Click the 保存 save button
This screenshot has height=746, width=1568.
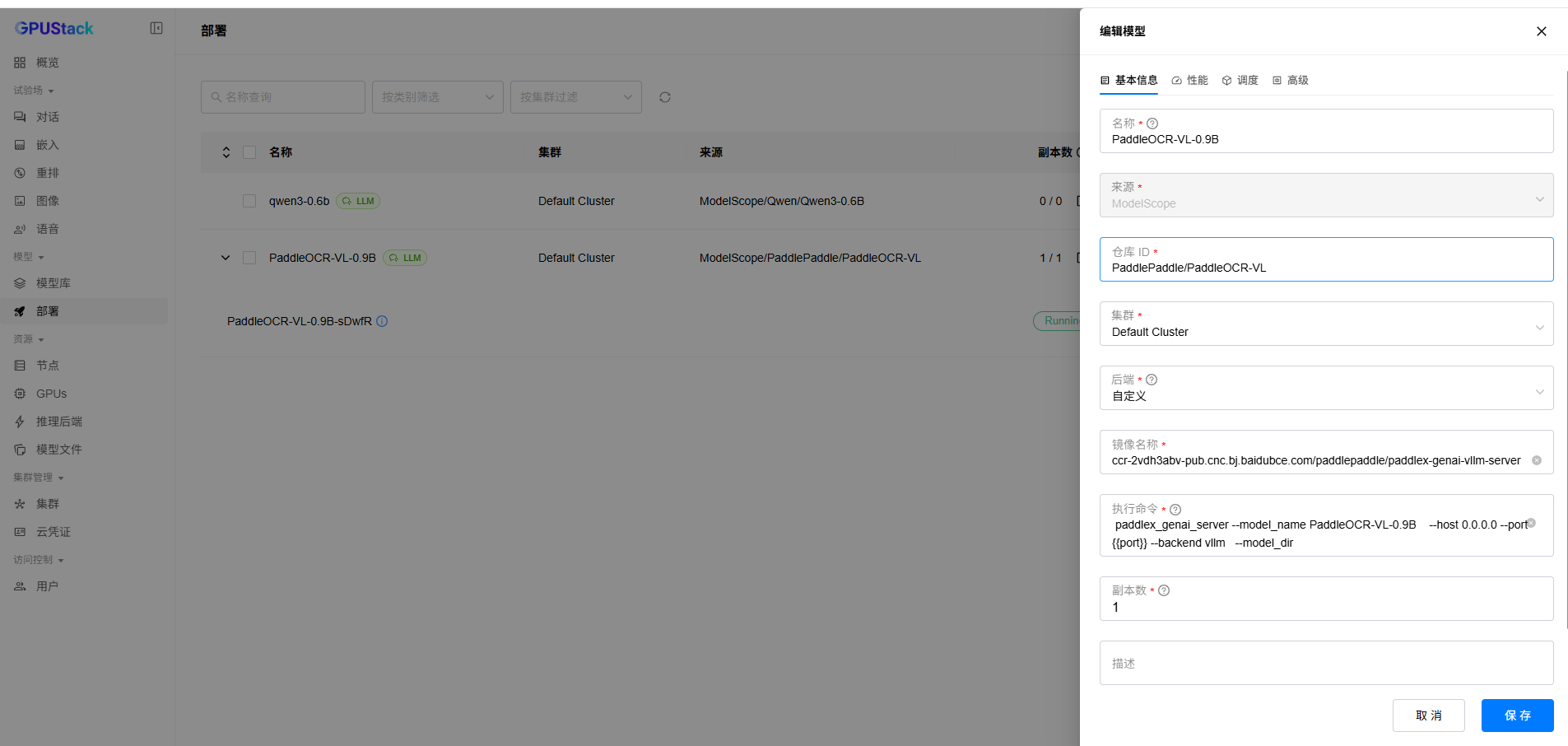(x=1518, y=716)
